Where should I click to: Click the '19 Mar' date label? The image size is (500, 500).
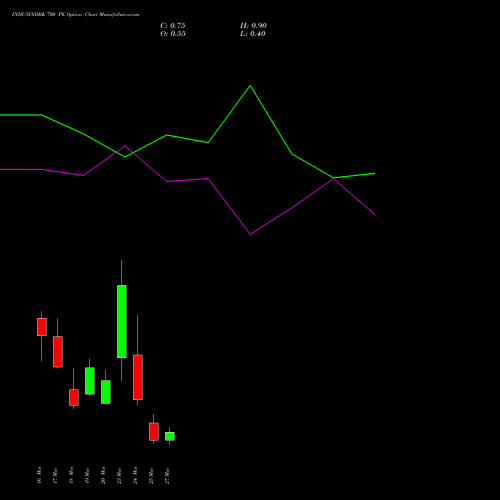pyautogui.click(x=87, y=475)
